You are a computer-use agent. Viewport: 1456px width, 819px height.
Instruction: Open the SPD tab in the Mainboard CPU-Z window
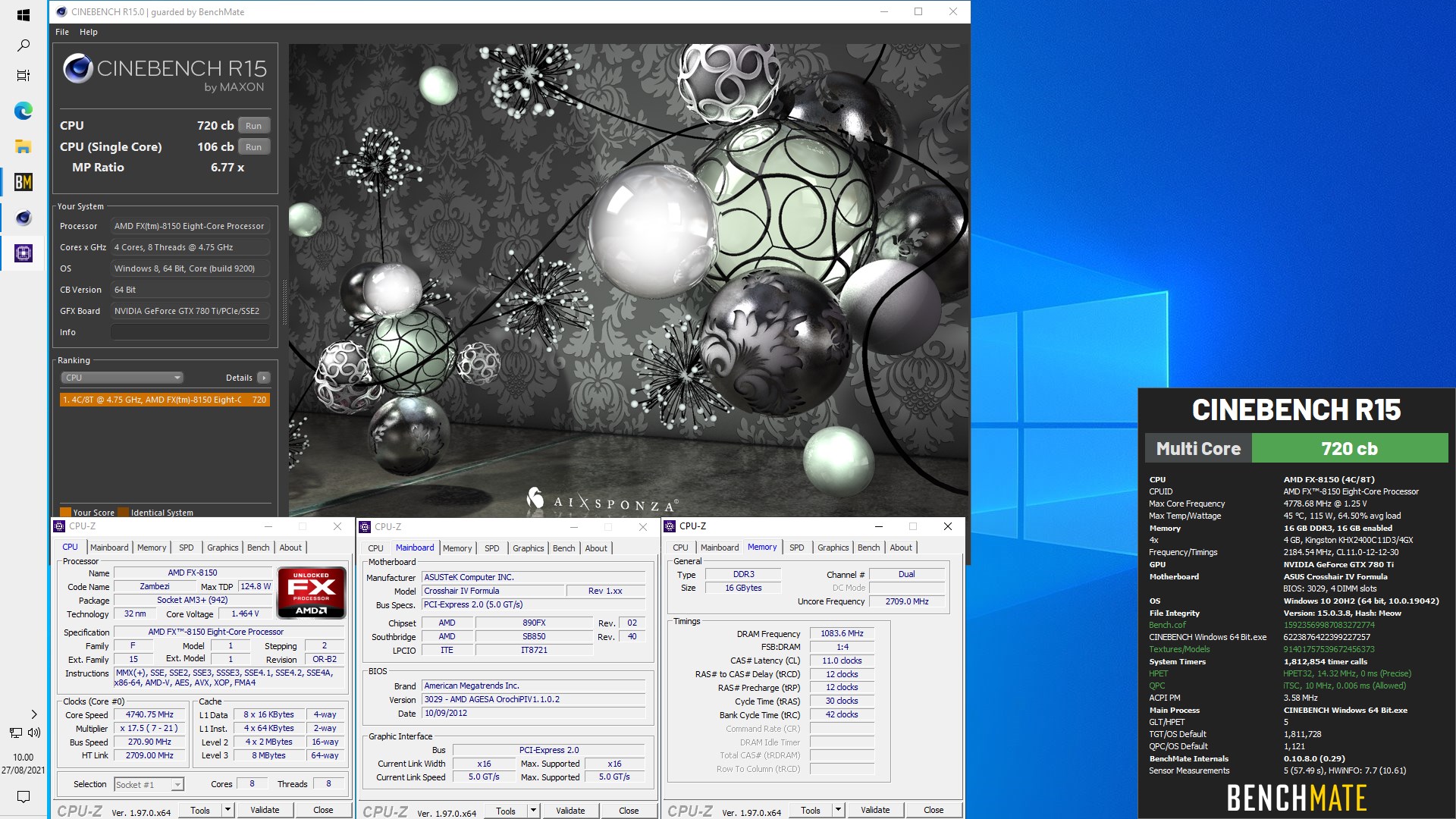(x=492, y=548)
